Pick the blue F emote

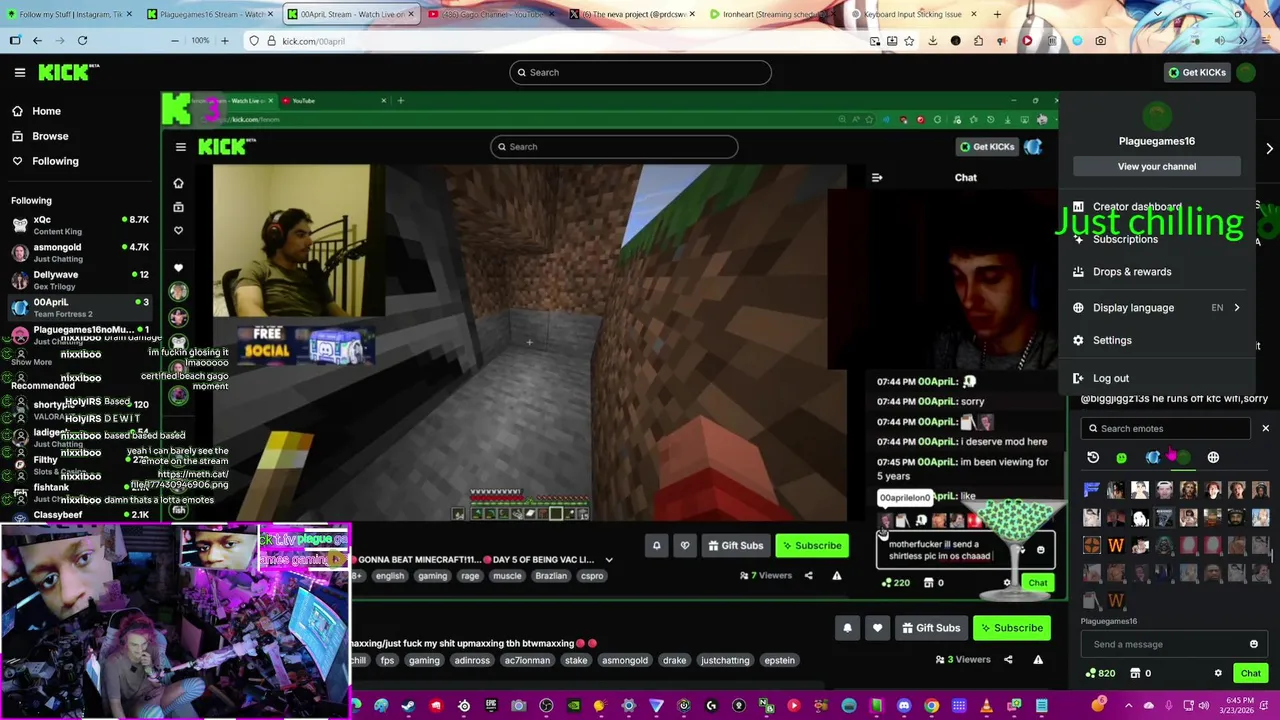[1091, 489]
